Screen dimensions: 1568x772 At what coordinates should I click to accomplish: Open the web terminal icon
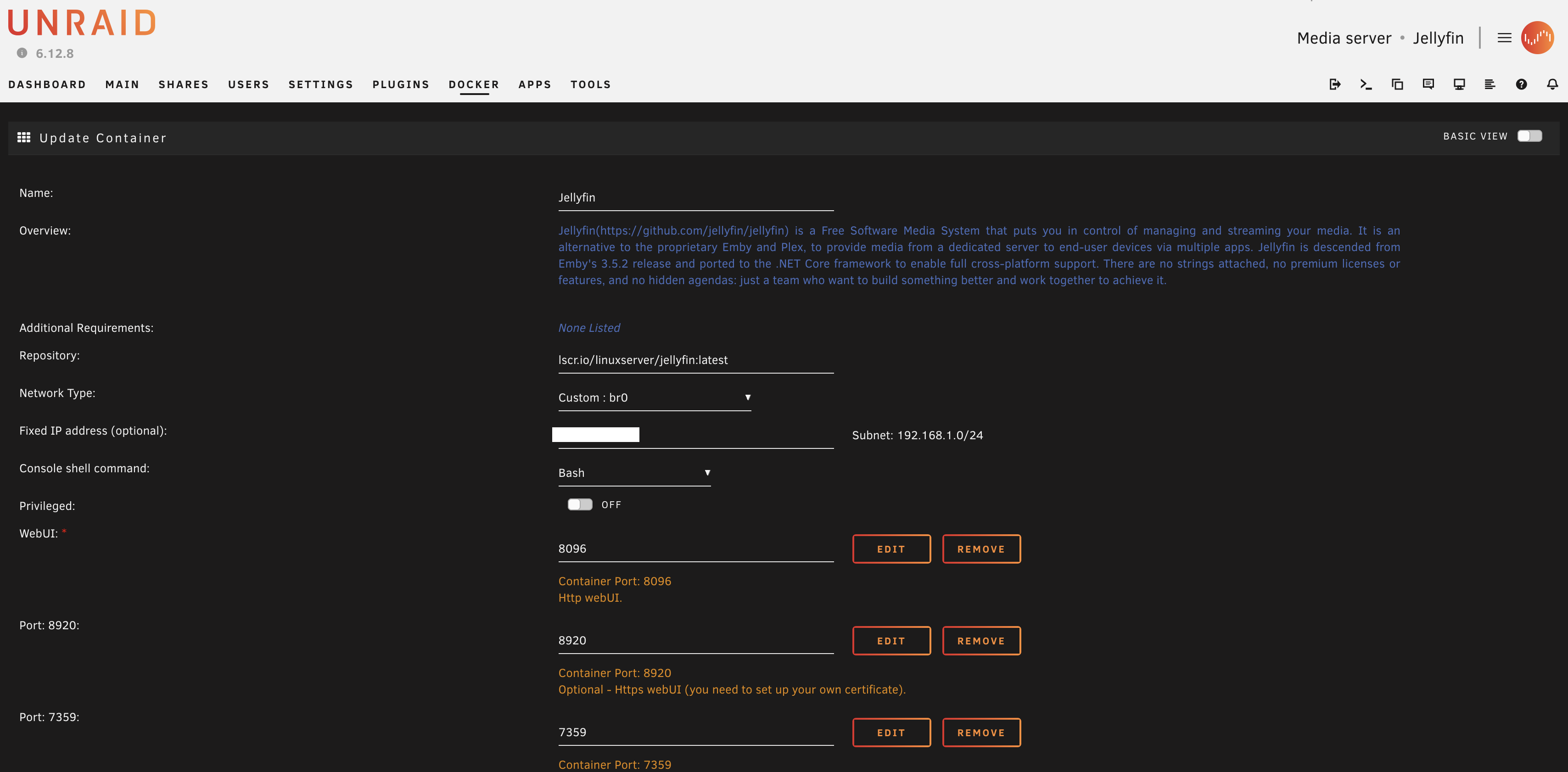1366,84
